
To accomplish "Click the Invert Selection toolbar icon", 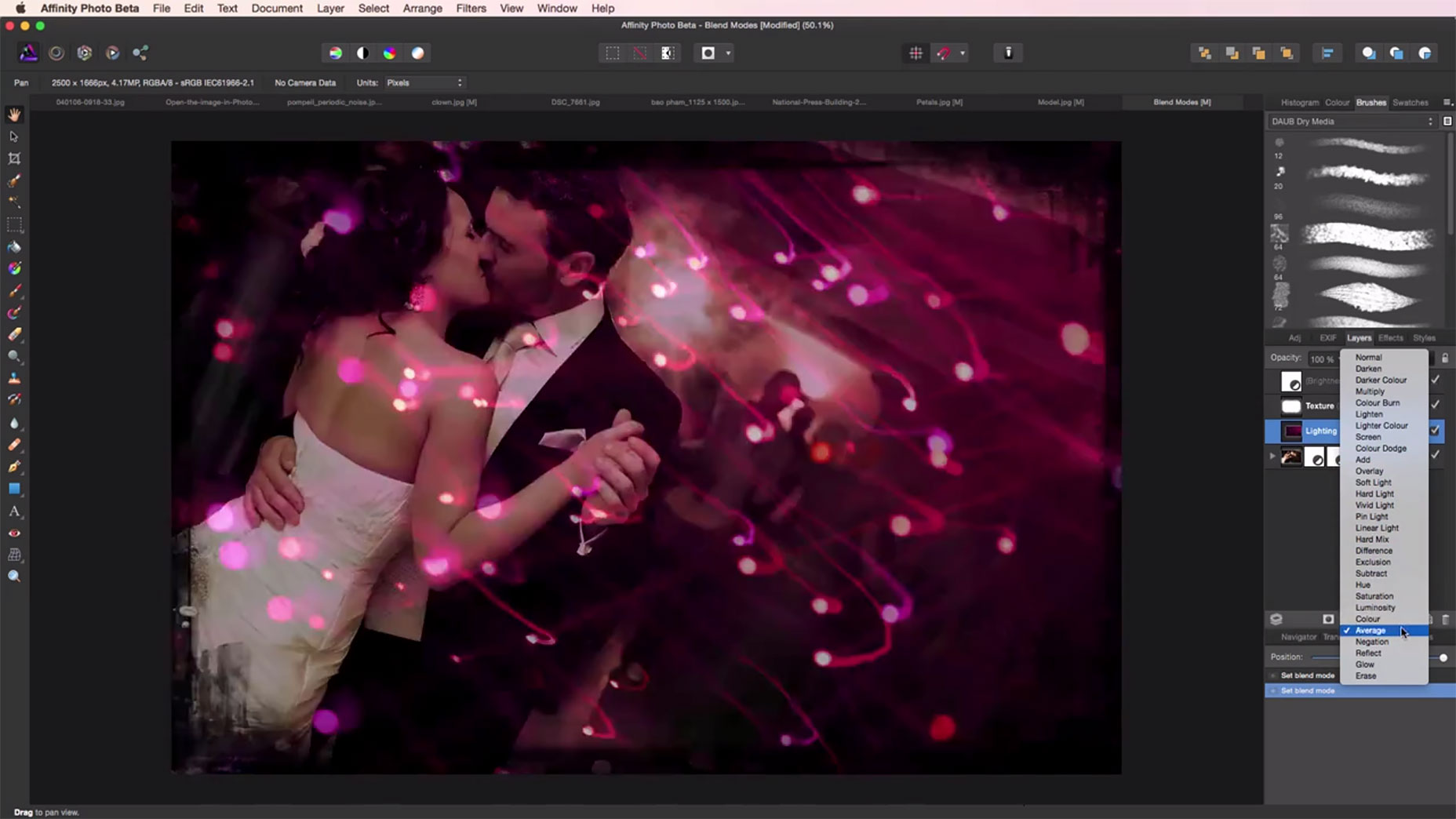I will click(x=668, y=53).
